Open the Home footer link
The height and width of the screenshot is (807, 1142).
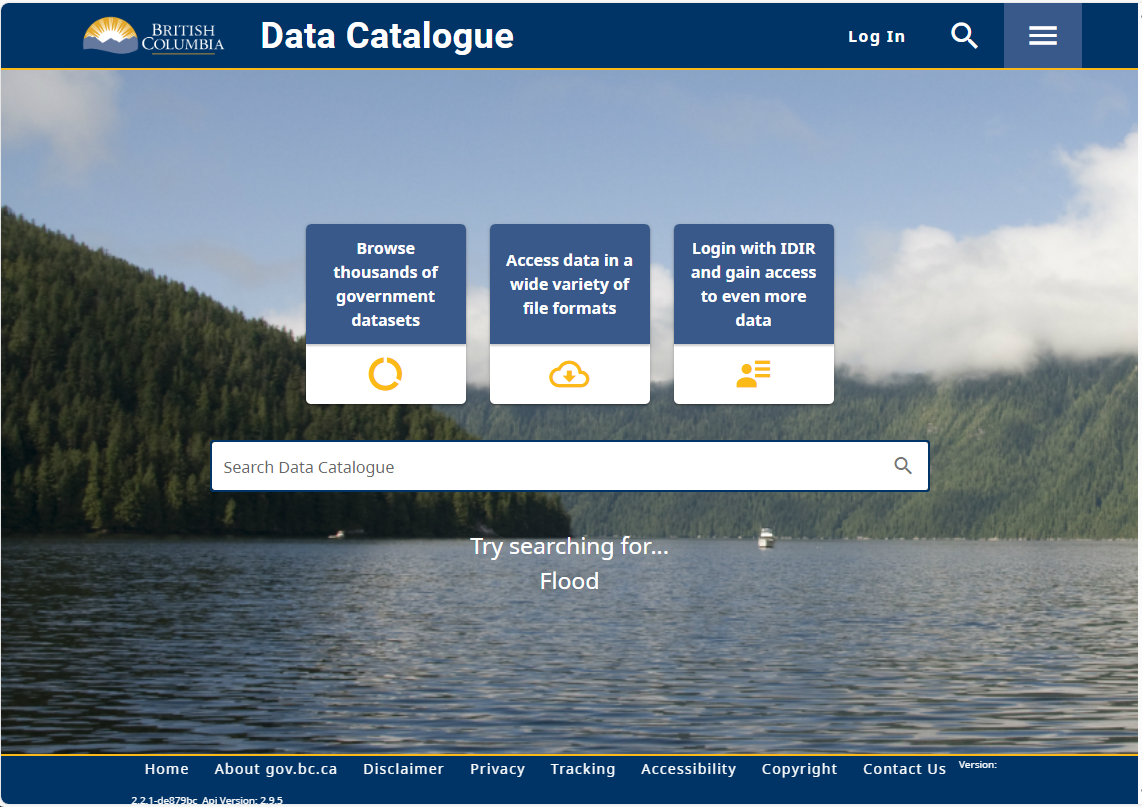pyautogui.click(x=166, y=769)
